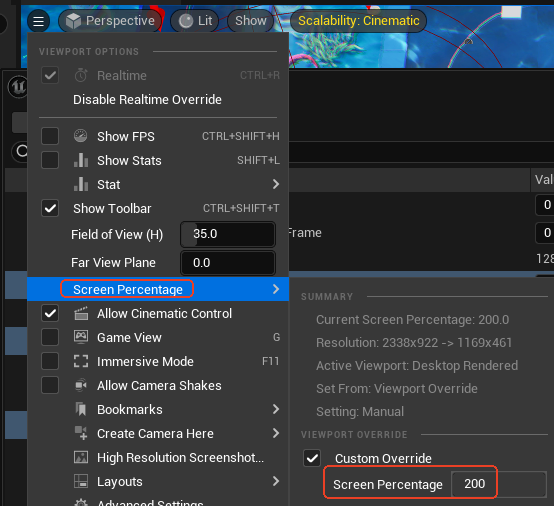
Task: Enable the Game View checkbox
Action: (50, 337)
